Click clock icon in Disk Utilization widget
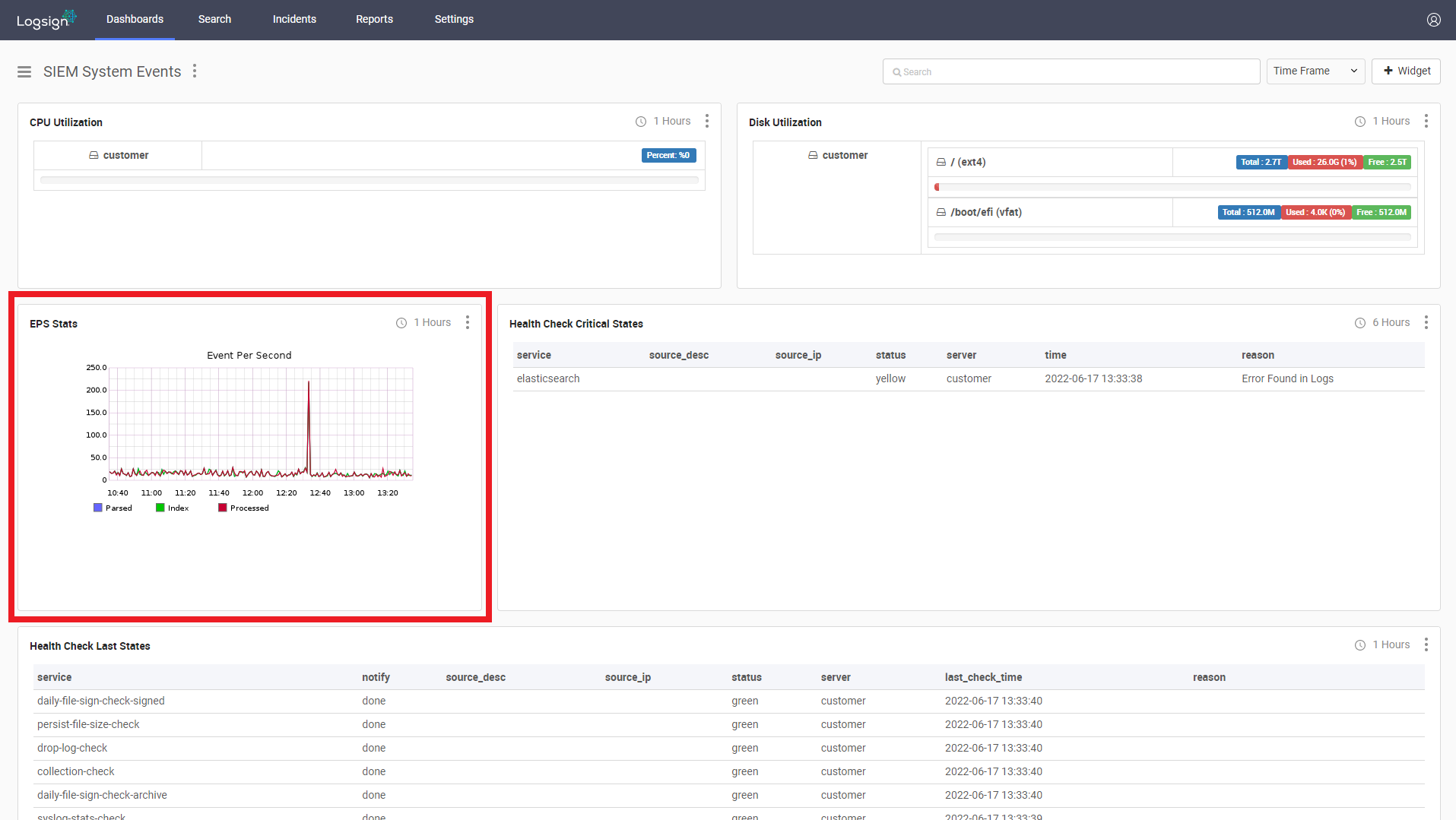Viewport: 1456px width, 820px height. click(1360, 122)
